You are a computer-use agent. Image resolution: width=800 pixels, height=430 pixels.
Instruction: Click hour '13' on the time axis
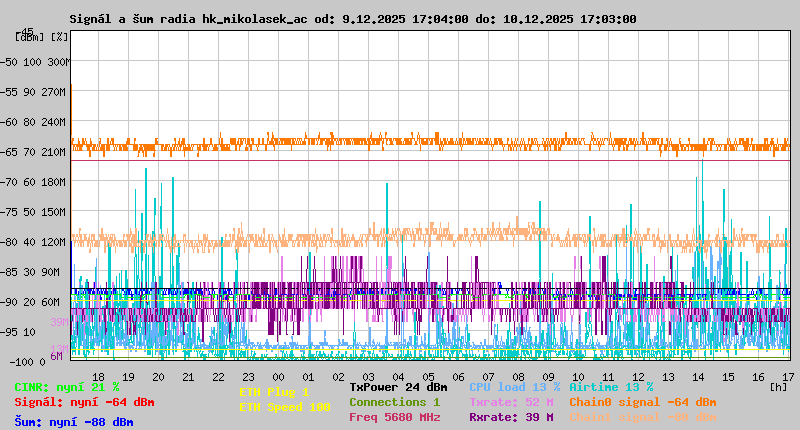point(668,377)
